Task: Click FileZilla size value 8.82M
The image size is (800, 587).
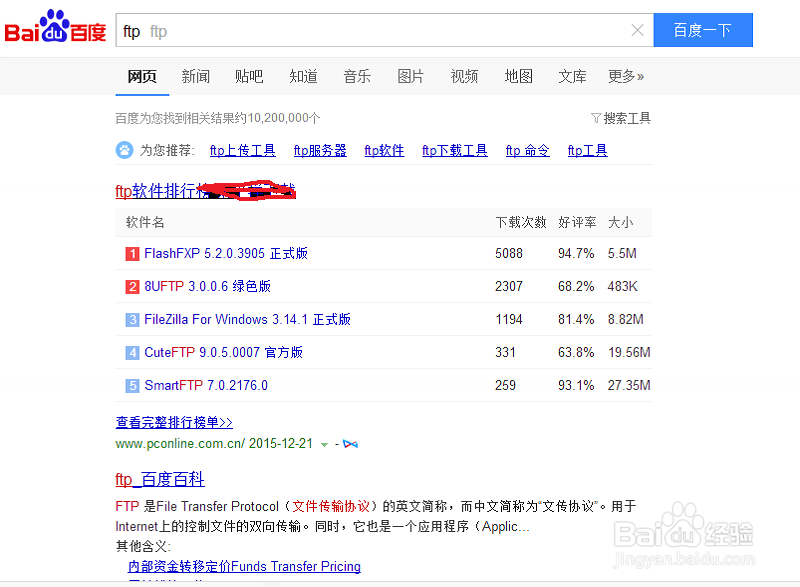Action: point(626,319)
